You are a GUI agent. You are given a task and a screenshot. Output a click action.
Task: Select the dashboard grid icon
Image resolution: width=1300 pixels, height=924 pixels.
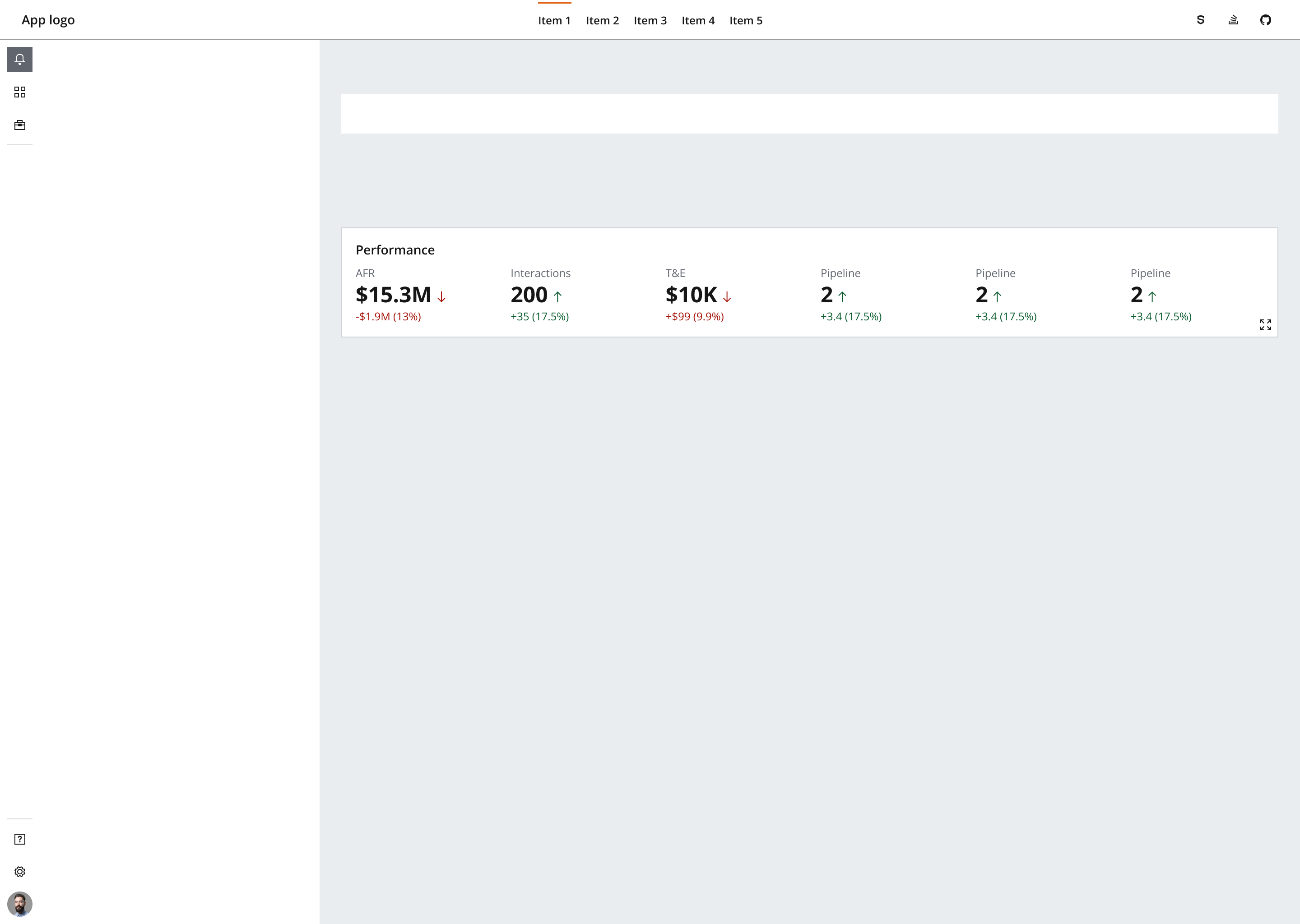tap(20, 92)
